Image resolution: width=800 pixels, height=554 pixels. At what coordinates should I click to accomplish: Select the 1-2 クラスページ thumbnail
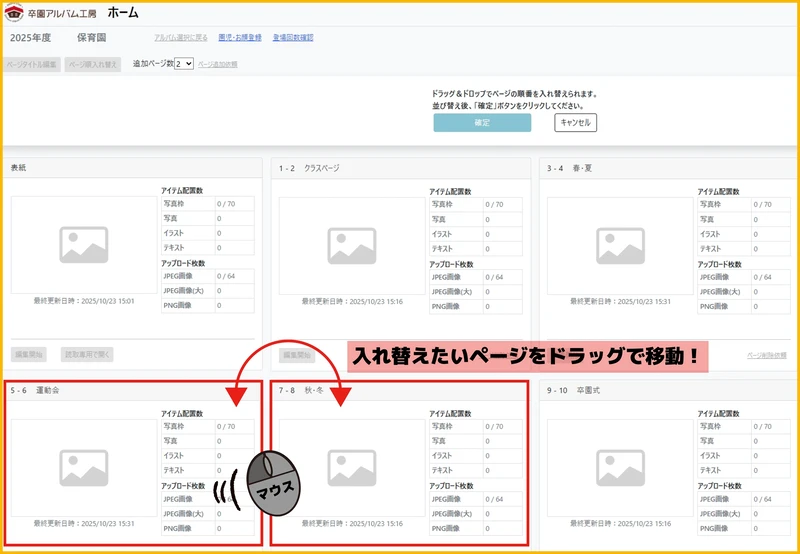click(352, 246)
